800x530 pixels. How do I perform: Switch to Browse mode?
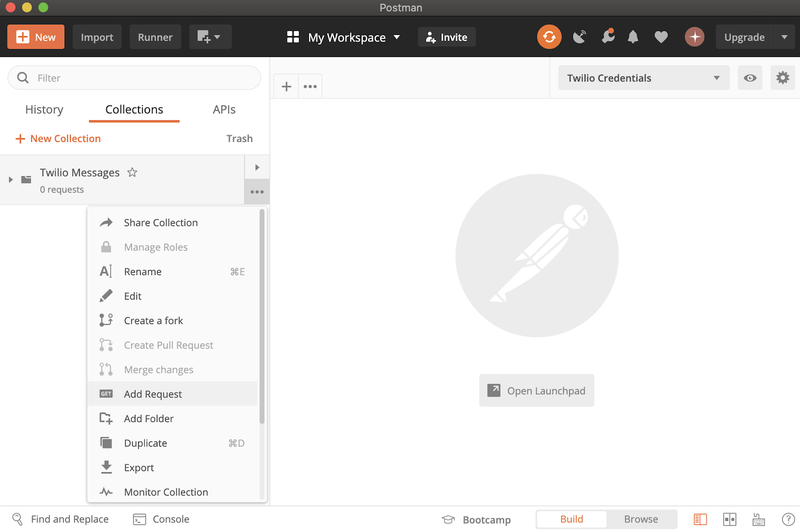pyautogui.click(x=641, y=519)
